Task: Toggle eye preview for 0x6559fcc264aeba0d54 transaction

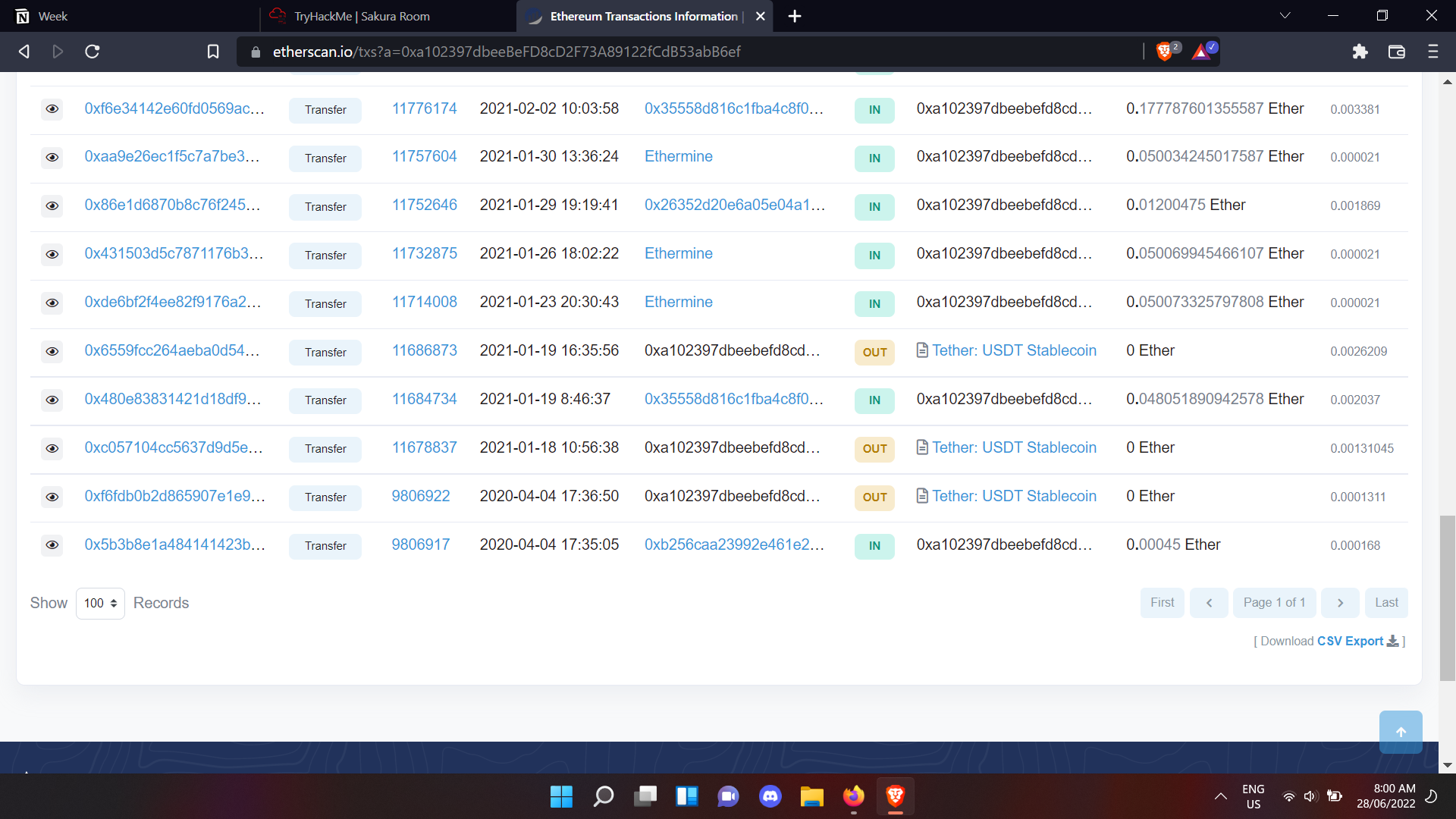Action: click(52, 351)
